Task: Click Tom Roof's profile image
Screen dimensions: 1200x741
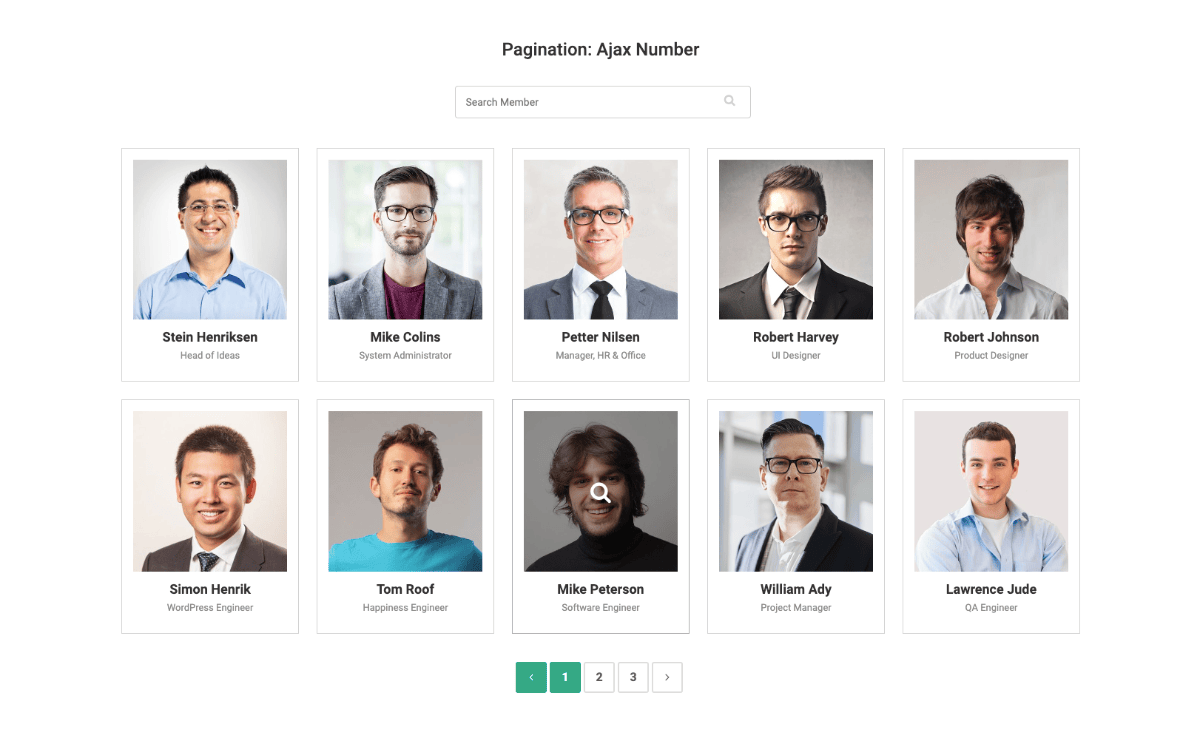Action: pos(405,492)
